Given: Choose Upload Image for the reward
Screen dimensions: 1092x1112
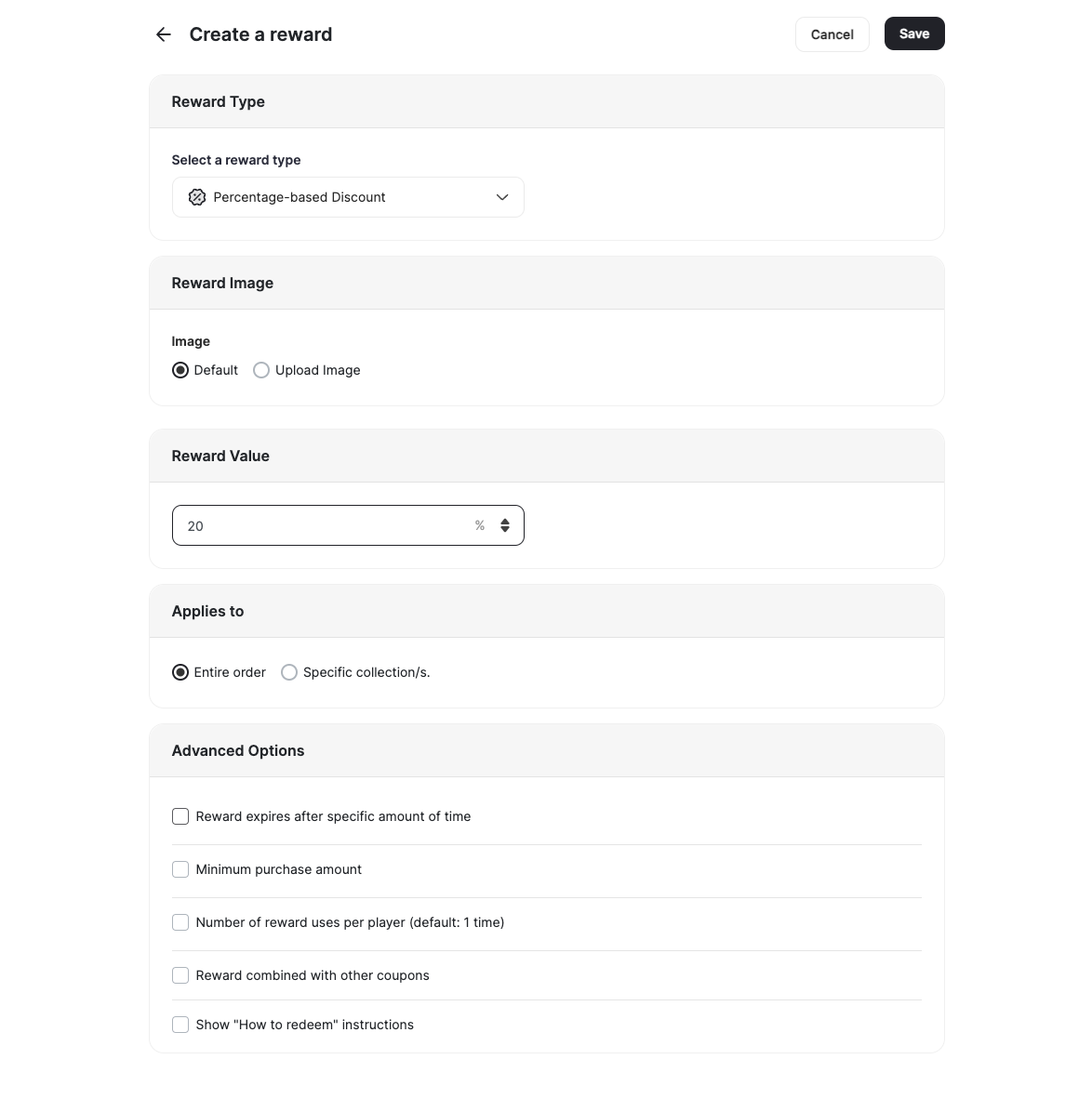Looking at the screenshot, I should [260, 370].
